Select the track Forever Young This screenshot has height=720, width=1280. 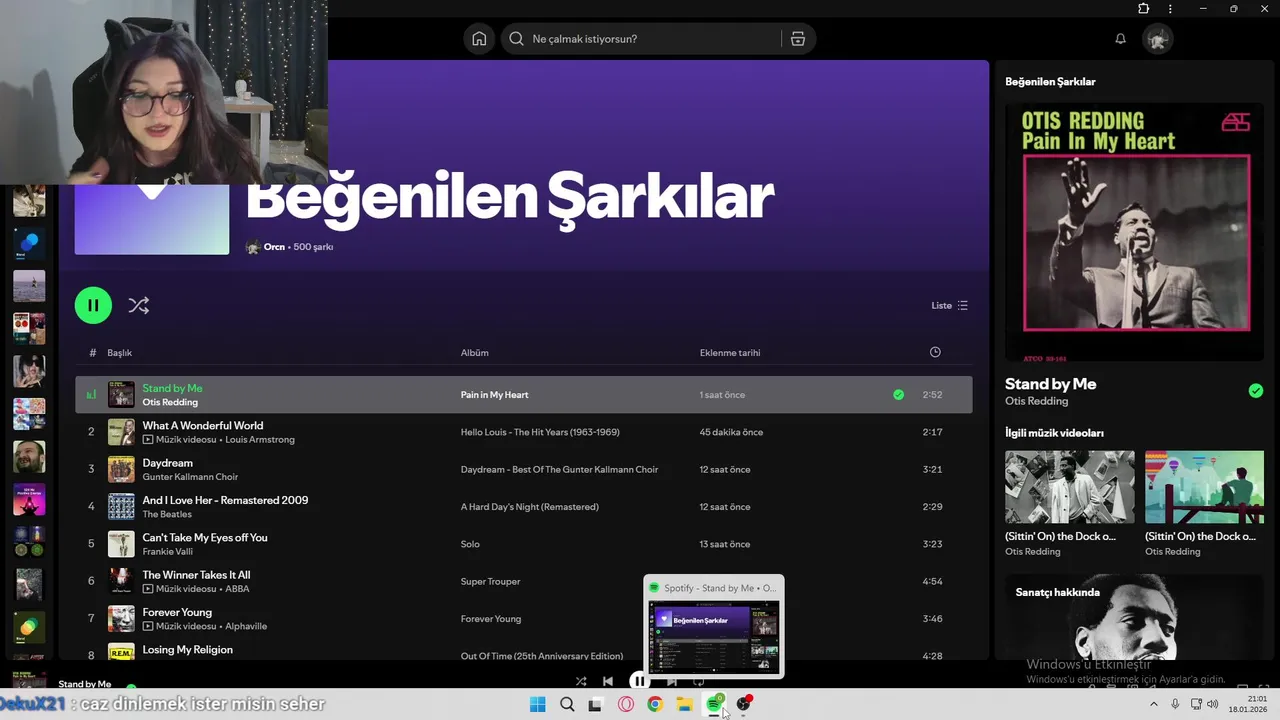[177, 612]
